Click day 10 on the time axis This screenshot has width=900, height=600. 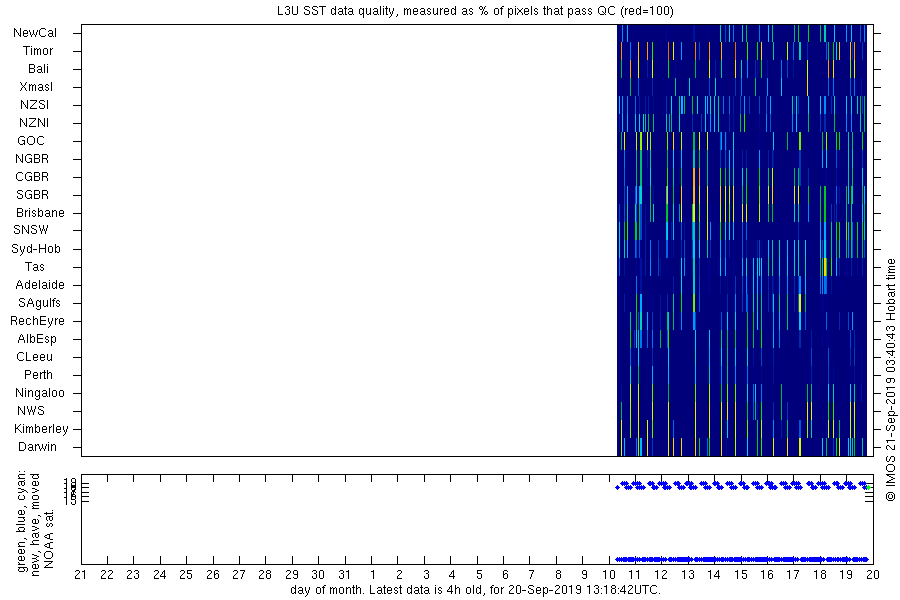pos(609,575)
